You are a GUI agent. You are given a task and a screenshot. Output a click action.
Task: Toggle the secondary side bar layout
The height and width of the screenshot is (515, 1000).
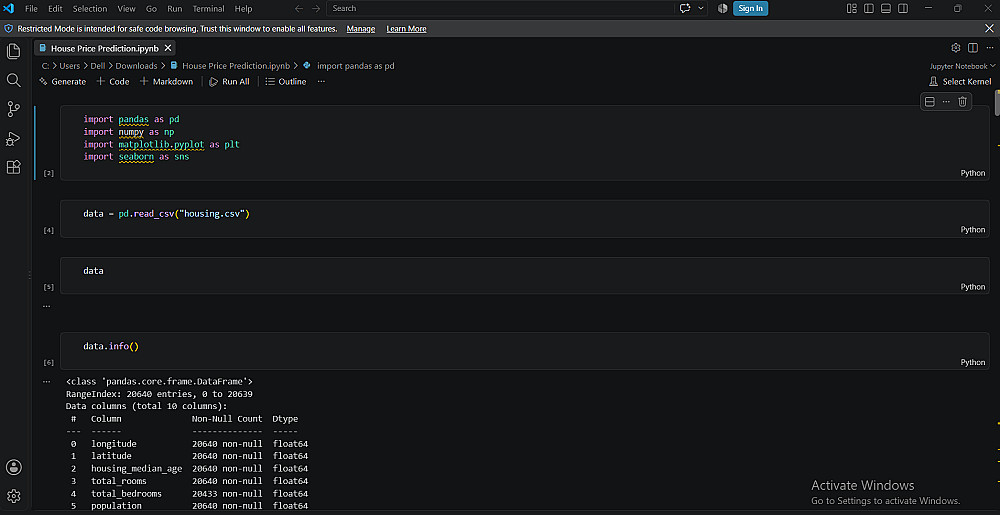pos(903,8)
